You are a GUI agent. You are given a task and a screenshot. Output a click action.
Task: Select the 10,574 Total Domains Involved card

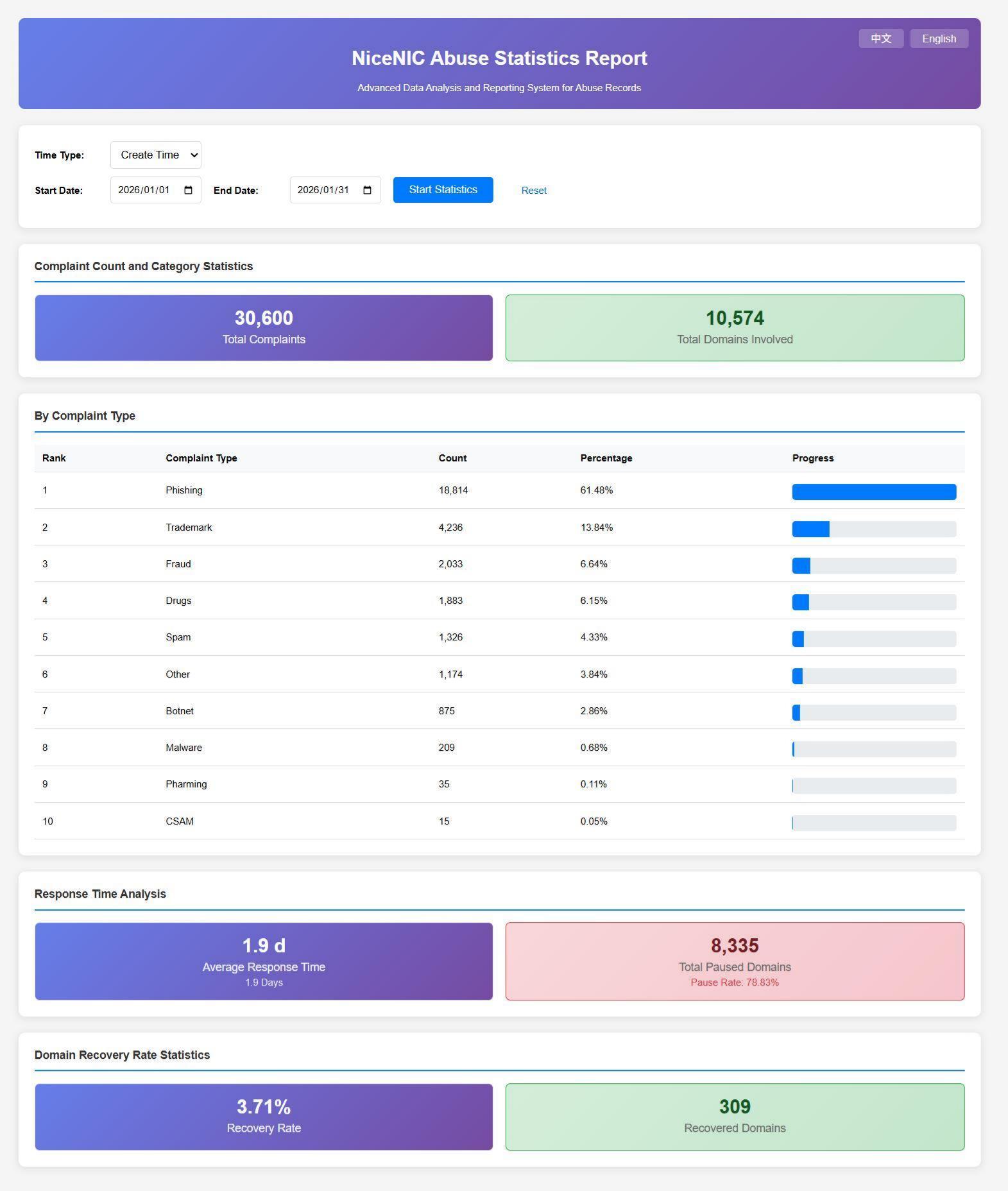tap(735, 328)
